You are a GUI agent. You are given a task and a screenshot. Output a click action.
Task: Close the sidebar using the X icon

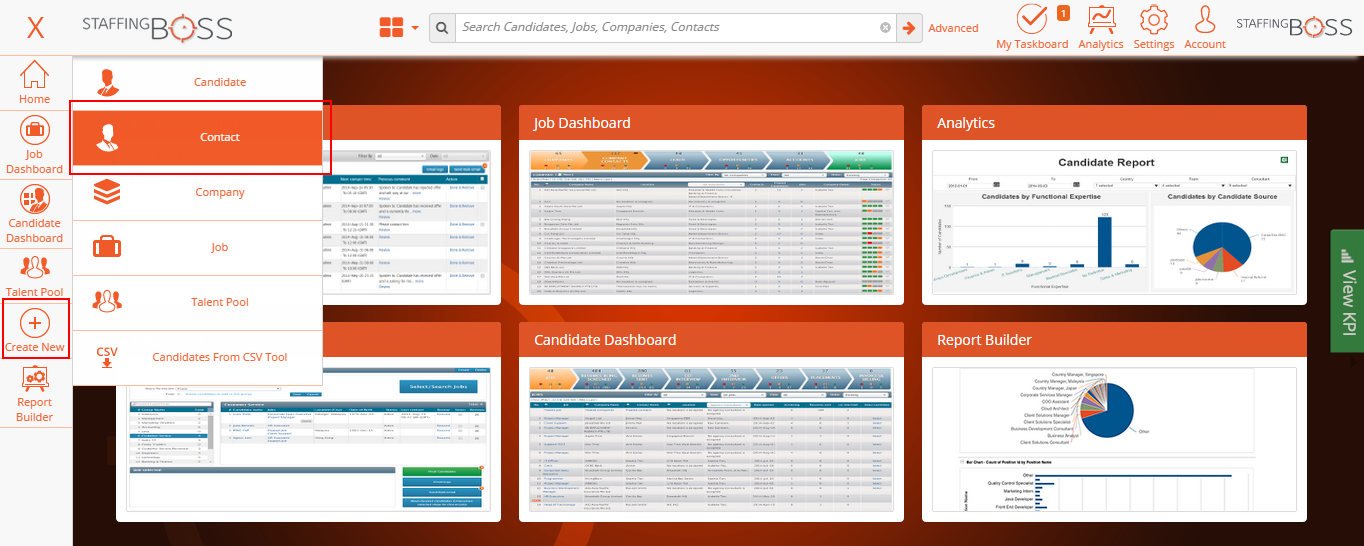pos(36,27)
